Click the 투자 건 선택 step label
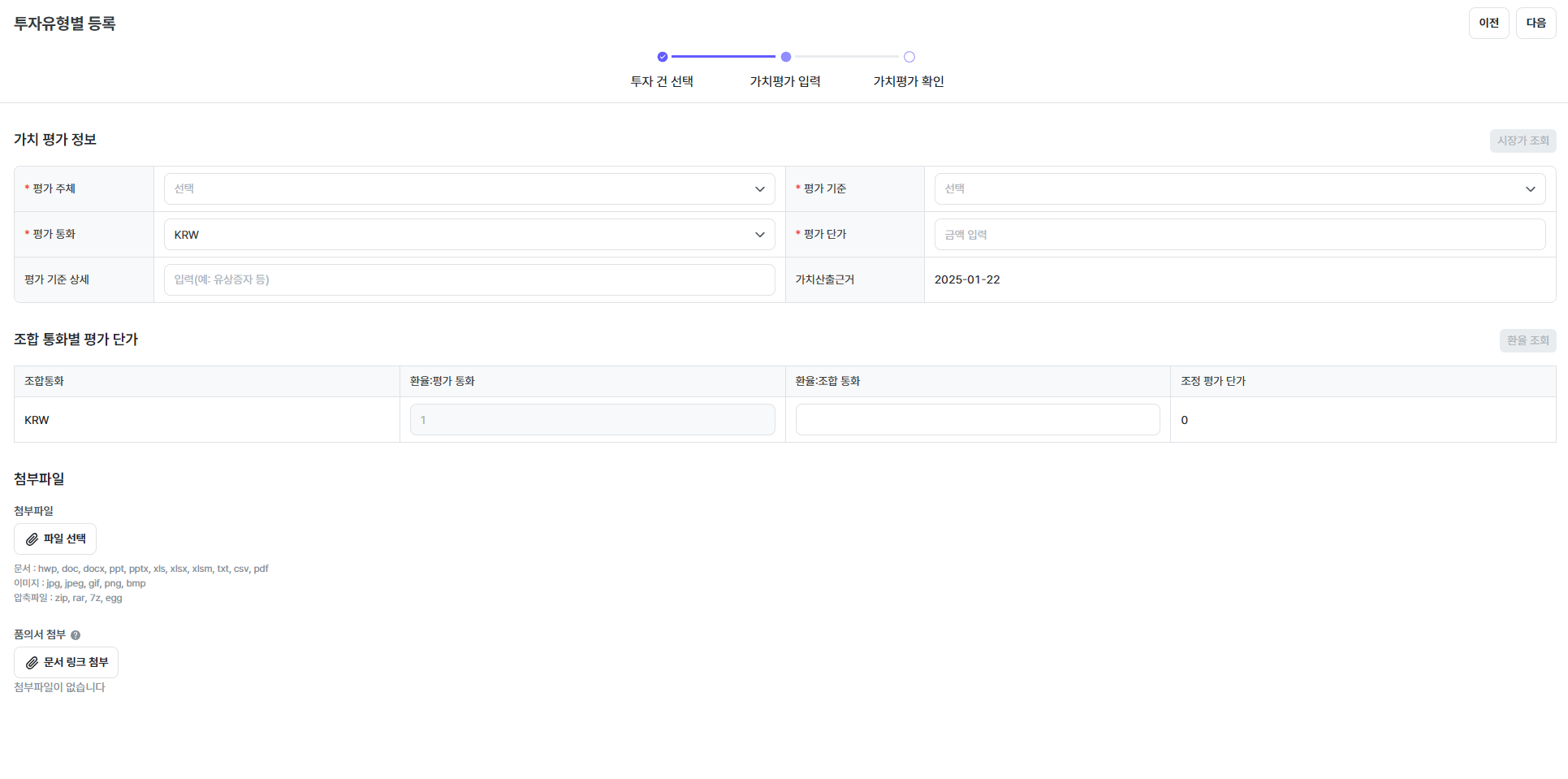This screenshot has height=779, width=1568. 663,81
